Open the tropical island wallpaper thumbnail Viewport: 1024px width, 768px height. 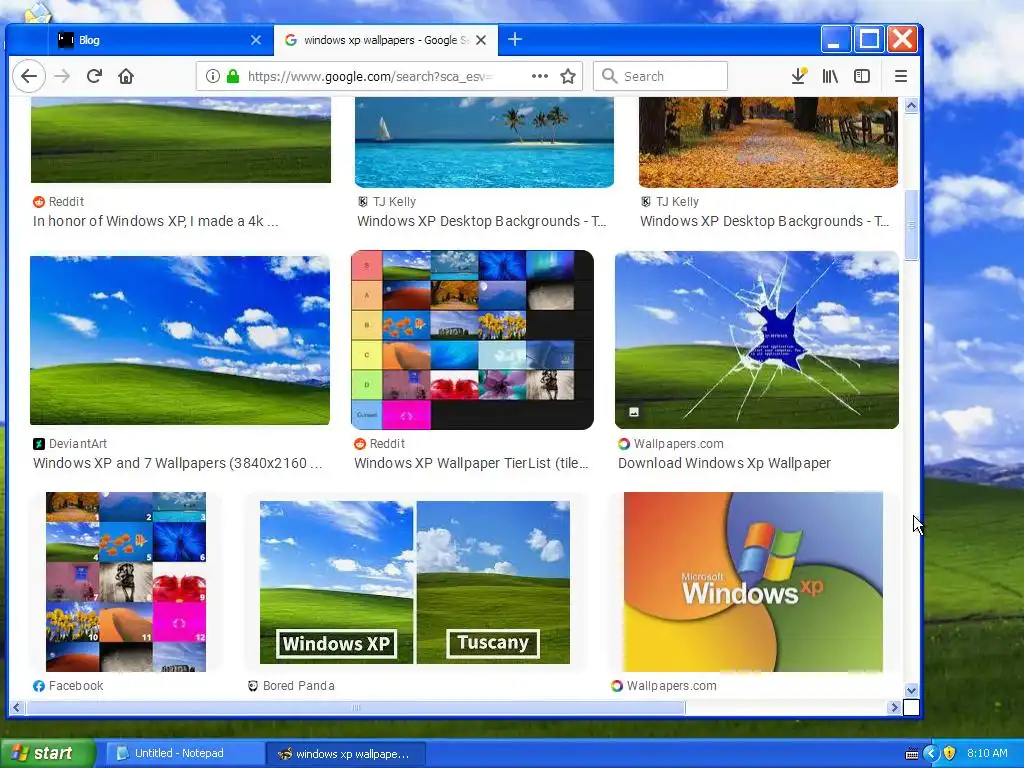pyautogui.click(x=484, y=142)
